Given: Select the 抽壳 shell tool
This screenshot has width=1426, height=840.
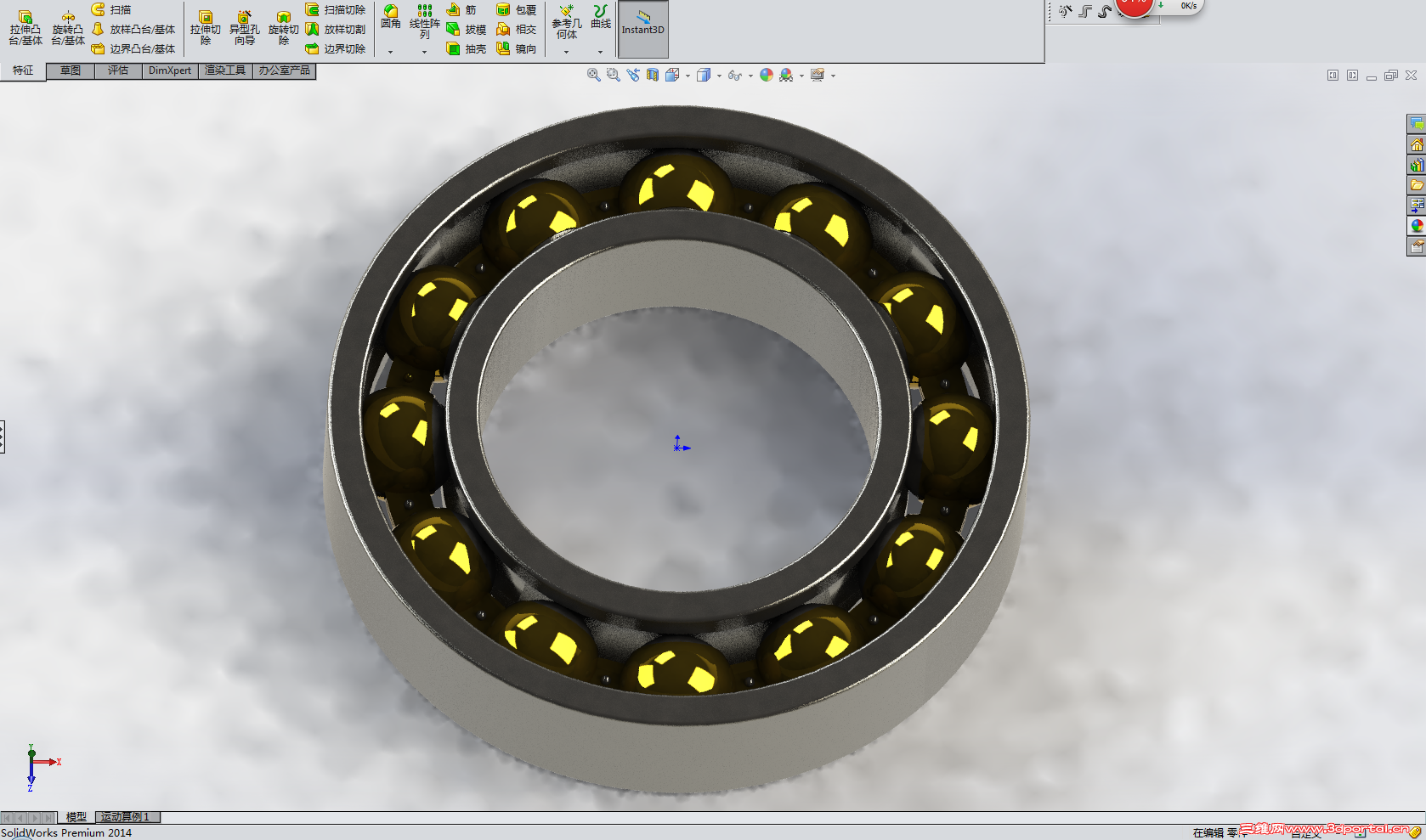Looking at the screenshot, I should pos(467,48).
